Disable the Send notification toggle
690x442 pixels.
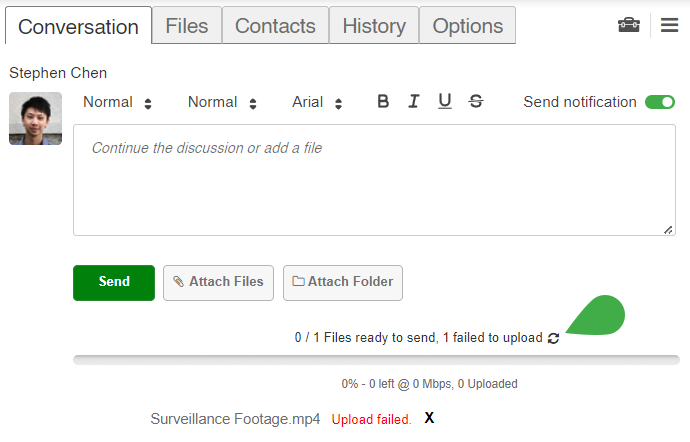click(x=660, y=102)
